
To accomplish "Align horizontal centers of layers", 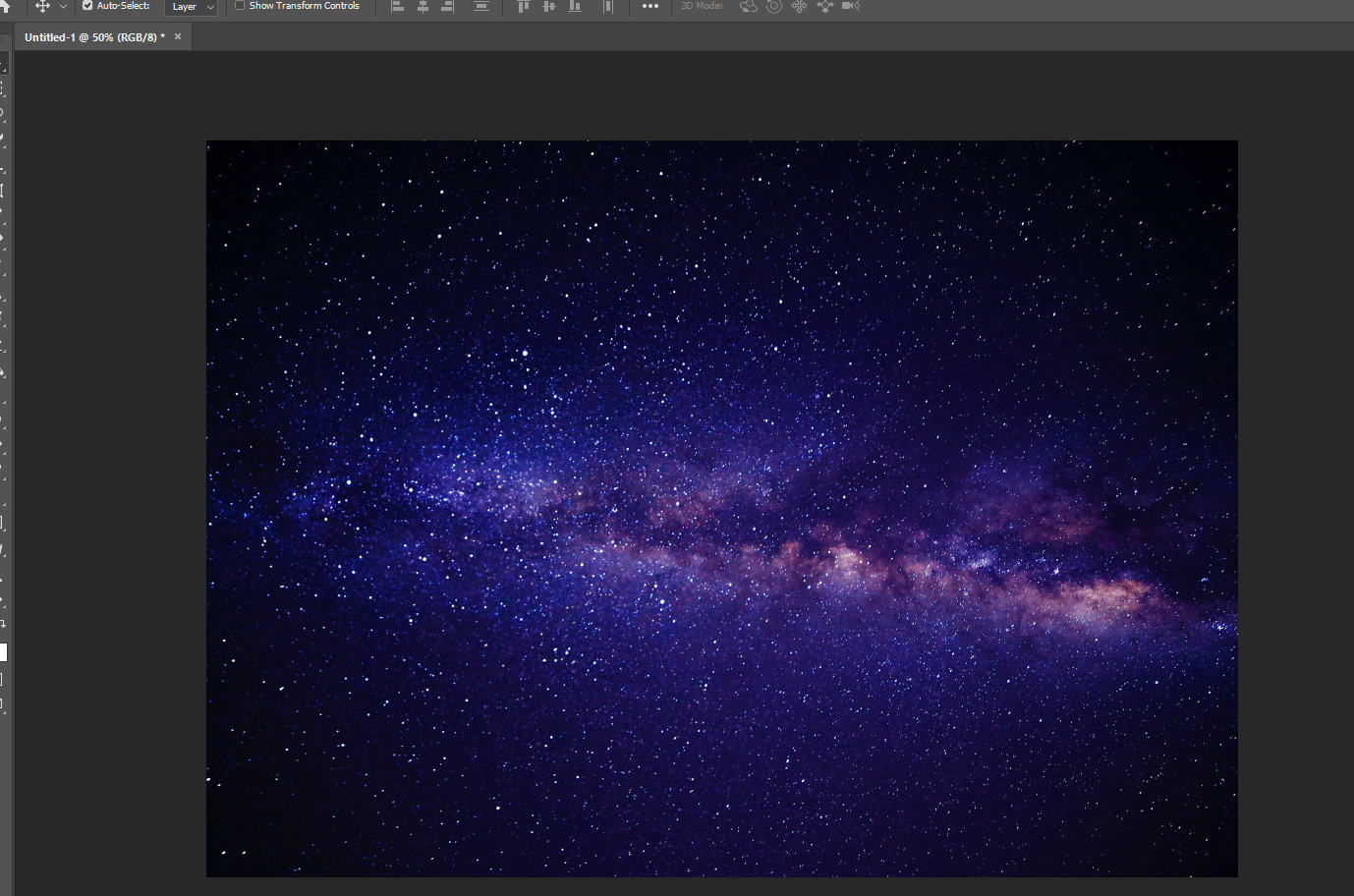I will pyautogui.click(x=423, y=7).
